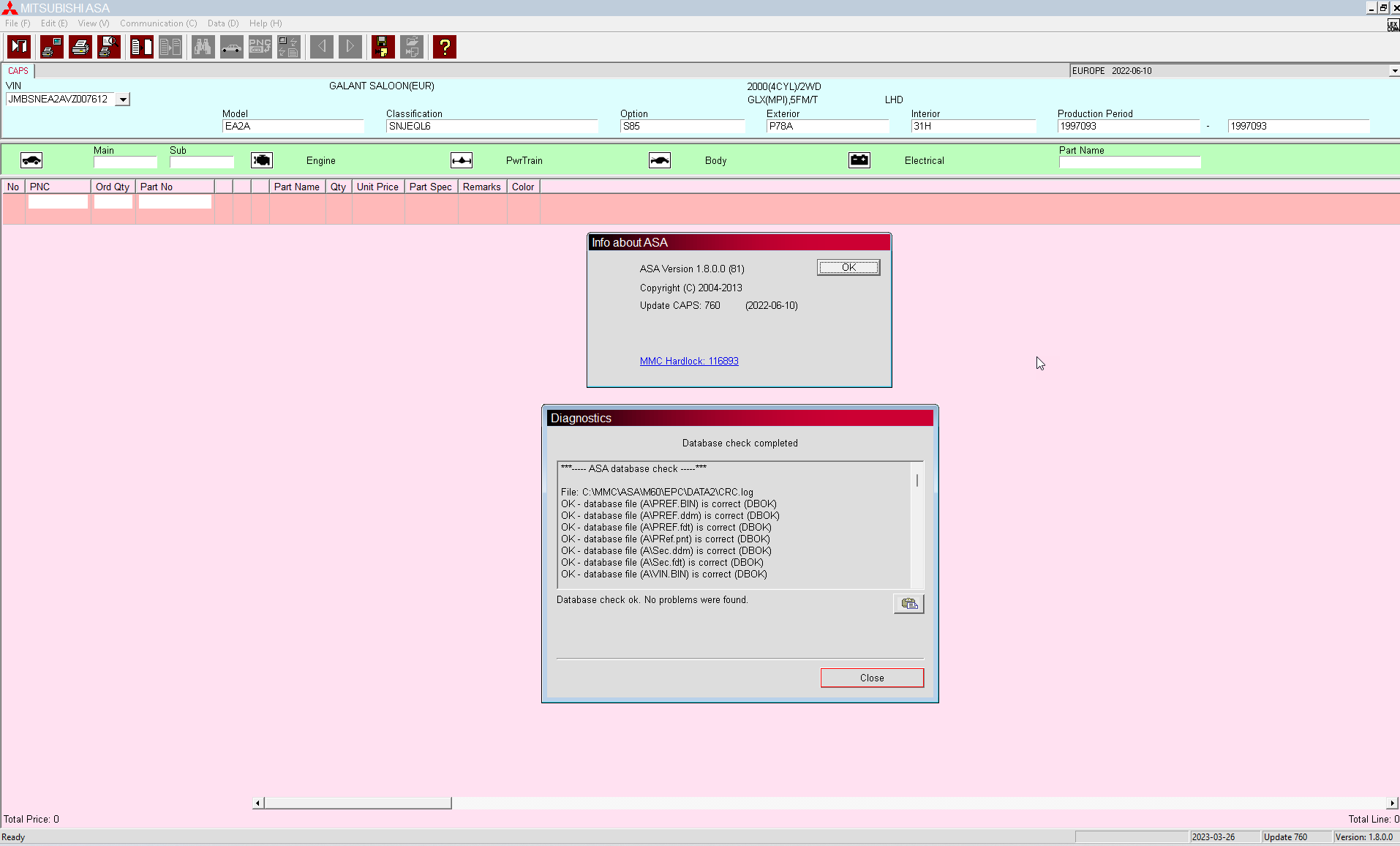Click the Color column header

click(x=523, y=187)
